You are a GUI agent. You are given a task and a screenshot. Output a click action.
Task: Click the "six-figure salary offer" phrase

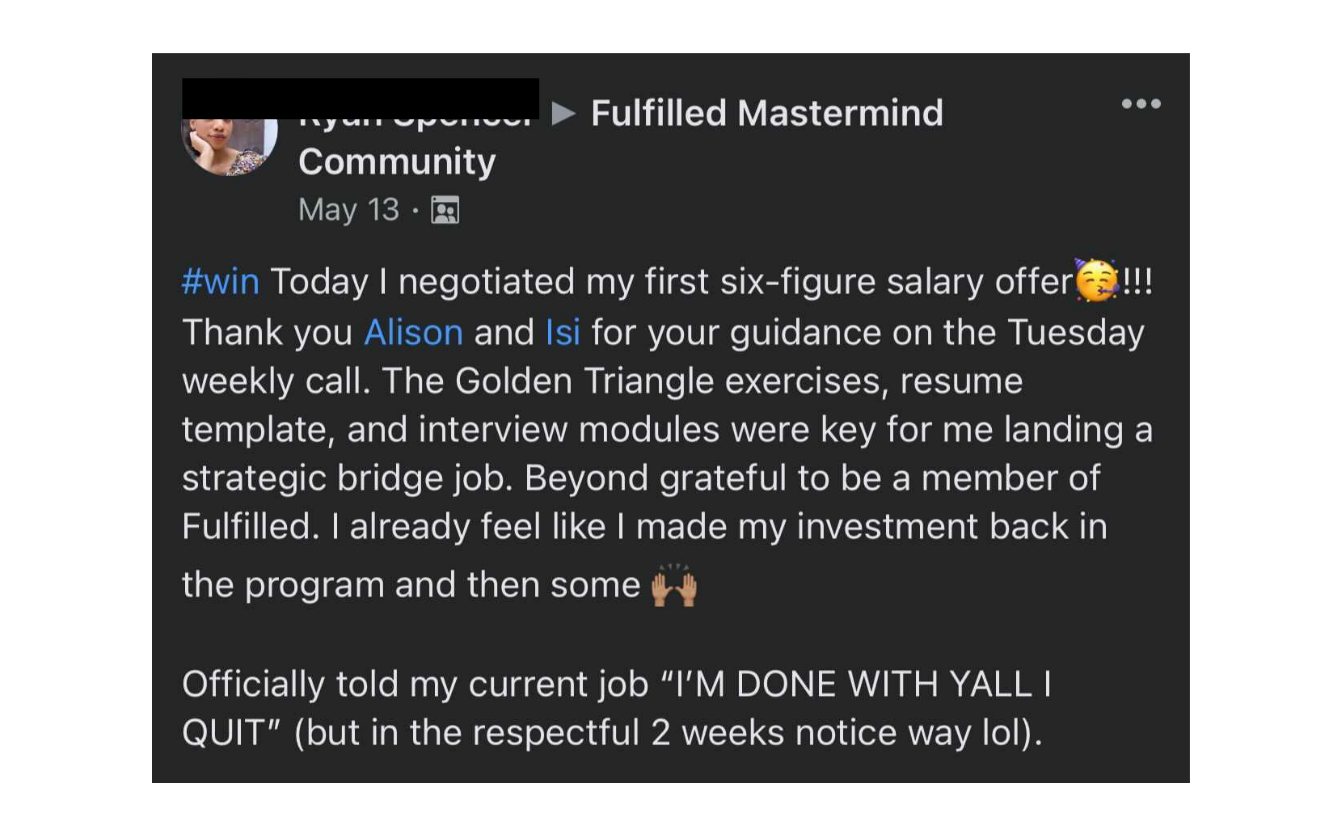(x=897, y=282)
